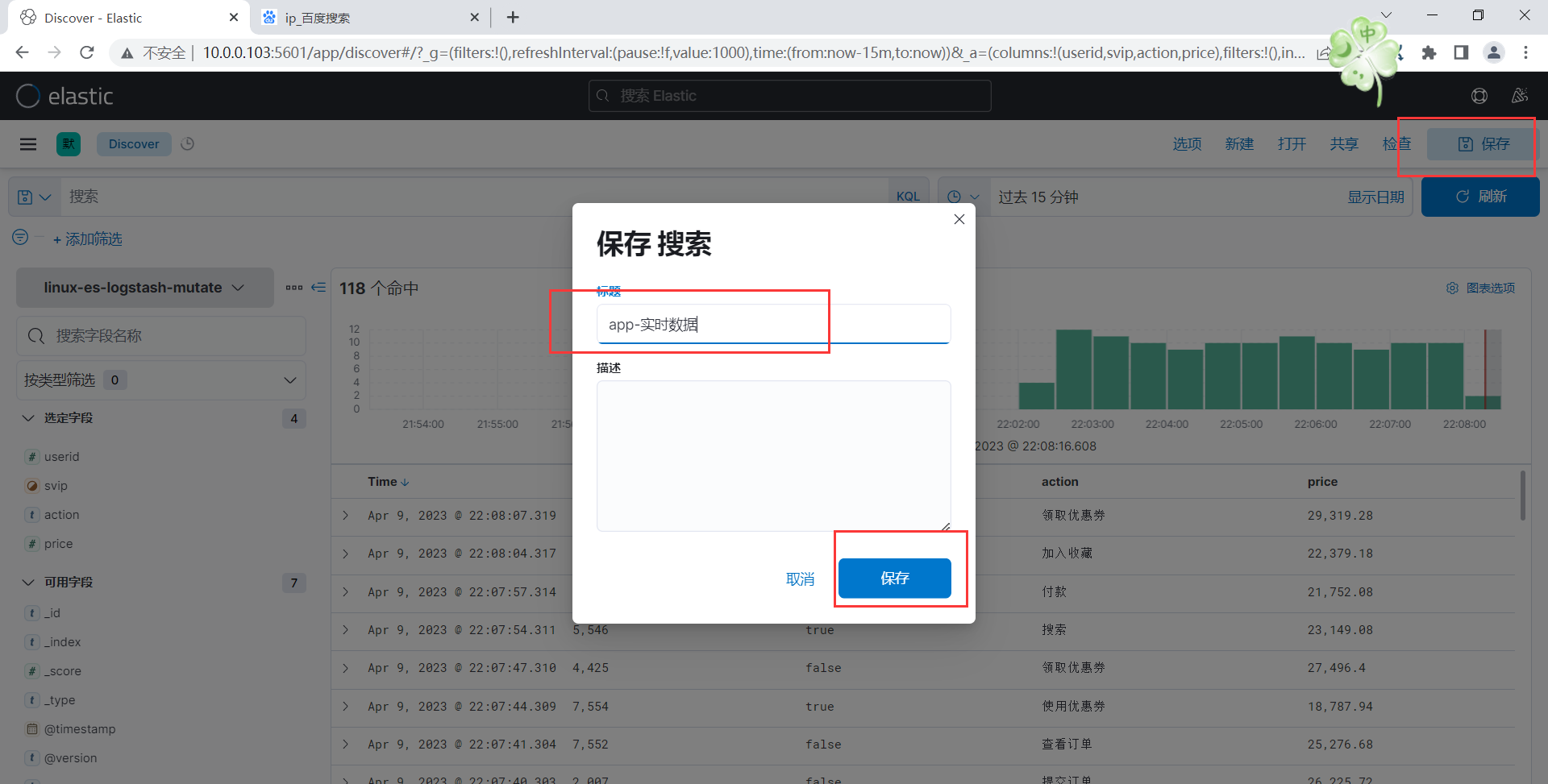Collapse the field sidebar arrow icon
The image size is (1548, 784).
point(318,288)
